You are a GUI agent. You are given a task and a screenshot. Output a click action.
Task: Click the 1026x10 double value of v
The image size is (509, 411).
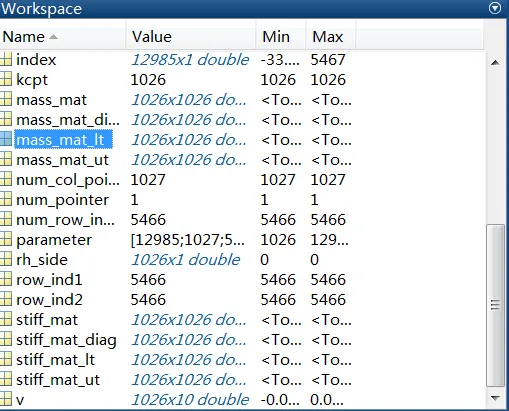pyautogui.click(x=190, y=400)
